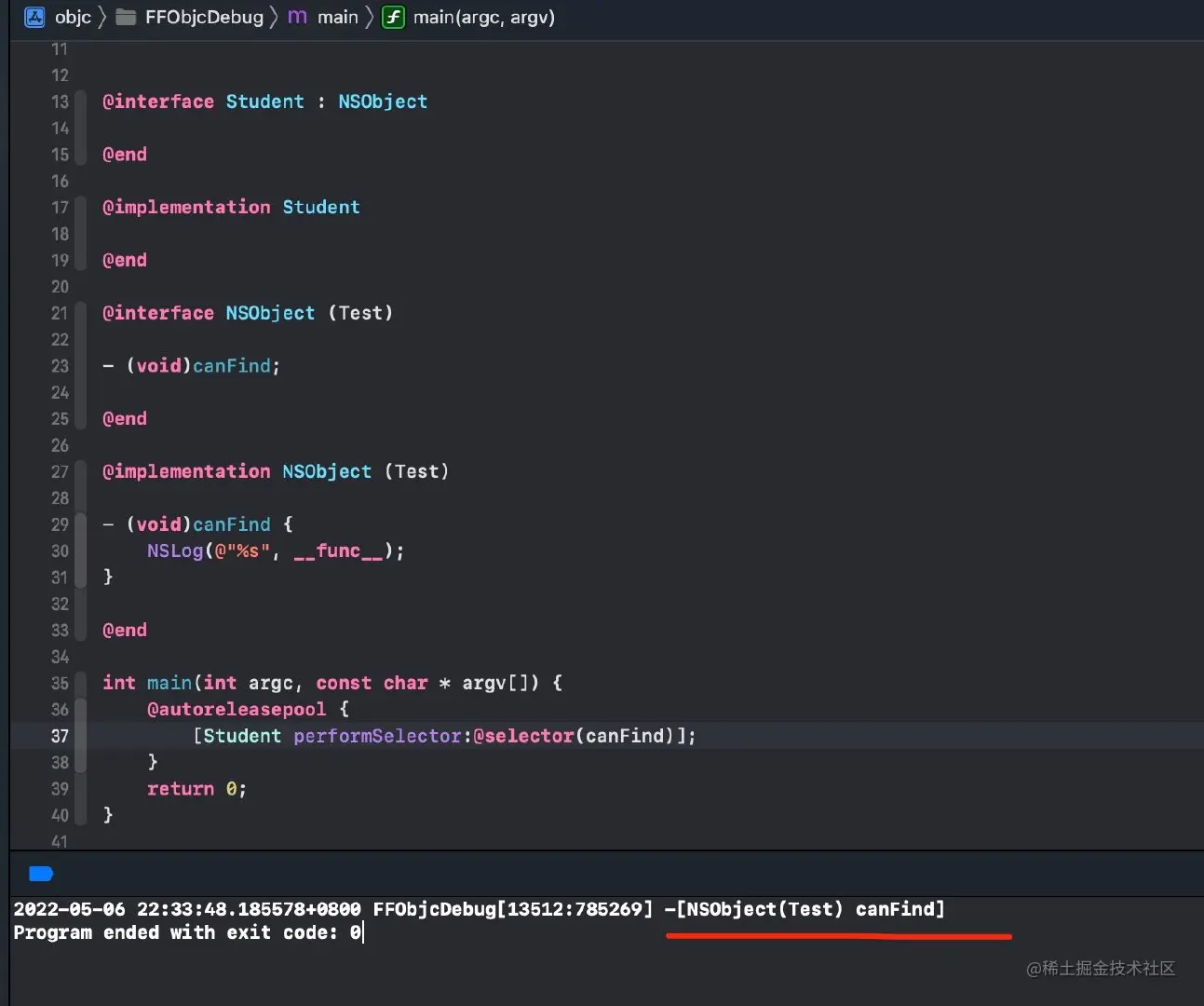Click console output '-[NSObject(Test) canFind]'
Screen dimensions: 1204x1006
tap(805, 909)
